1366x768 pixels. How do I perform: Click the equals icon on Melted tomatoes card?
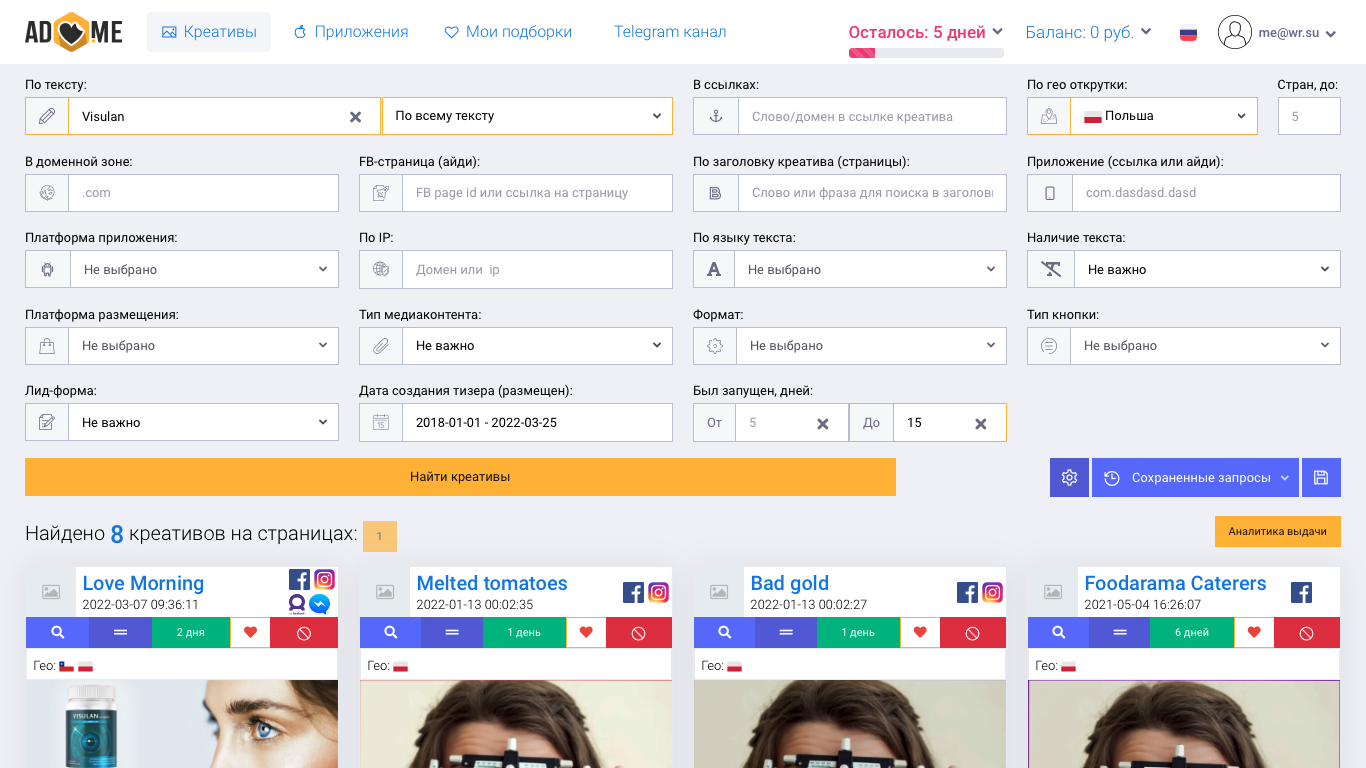pyautogui.click(x=452, y=632)
